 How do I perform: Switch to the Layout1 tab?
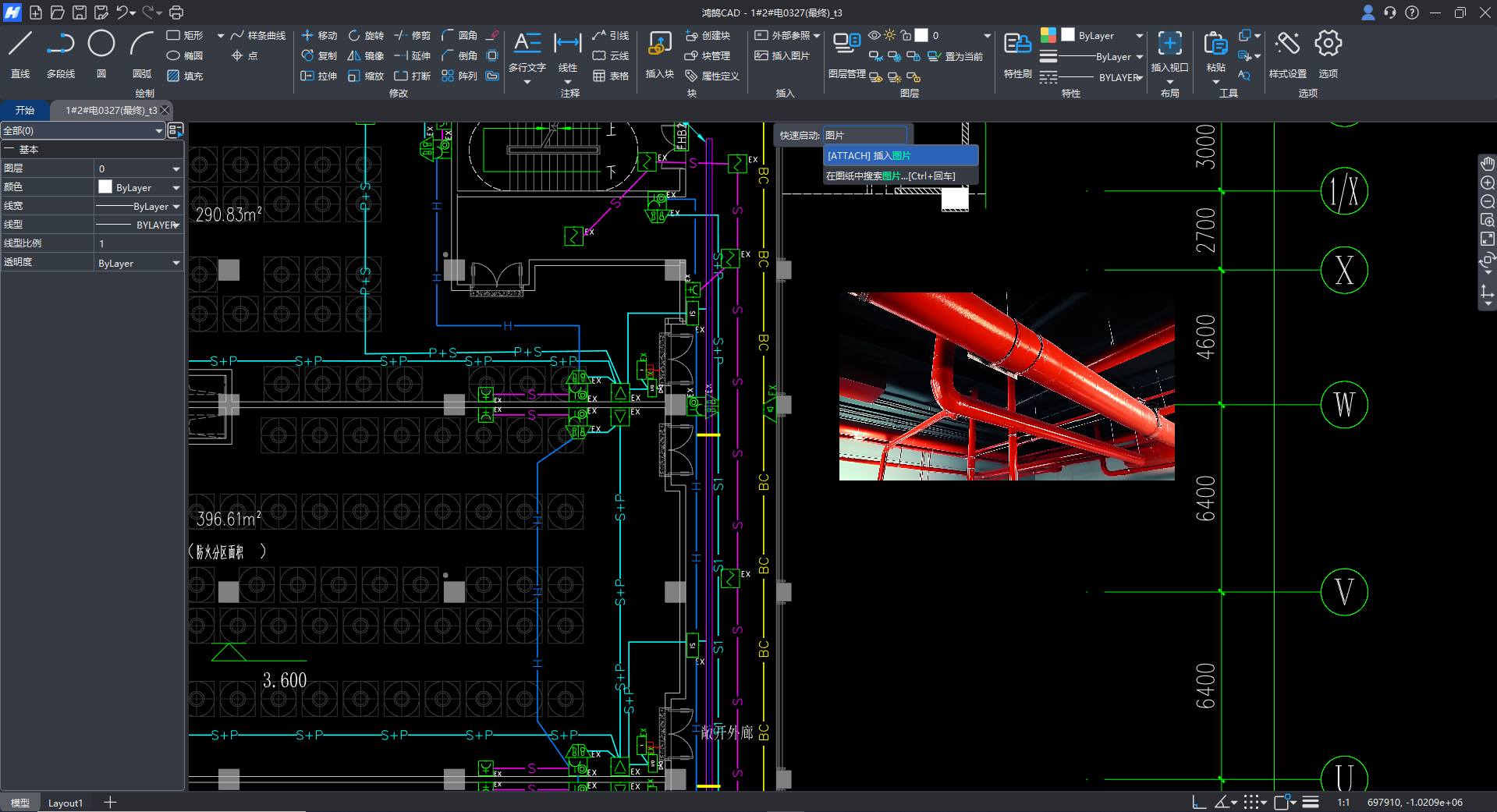66,803
